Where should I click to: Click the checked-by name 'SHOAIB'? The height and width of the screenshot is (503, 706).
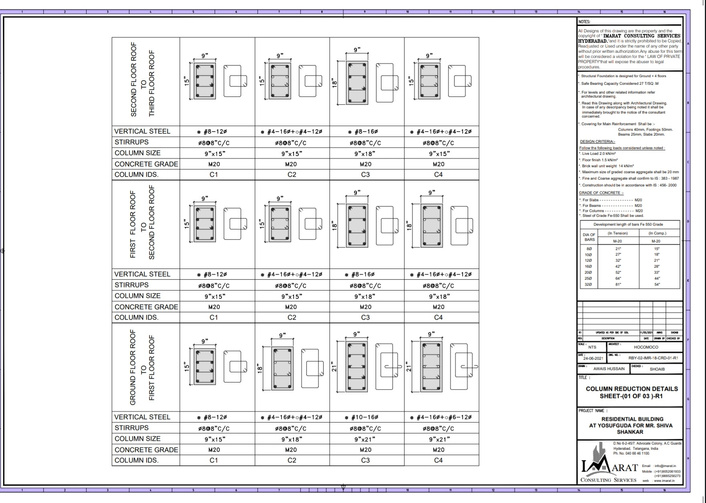[x=657, y=369]
